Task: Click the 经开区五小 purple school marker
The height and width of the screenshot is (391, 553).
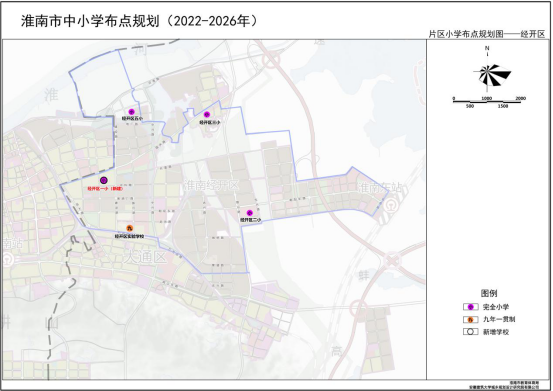Action: coord(132,112)
